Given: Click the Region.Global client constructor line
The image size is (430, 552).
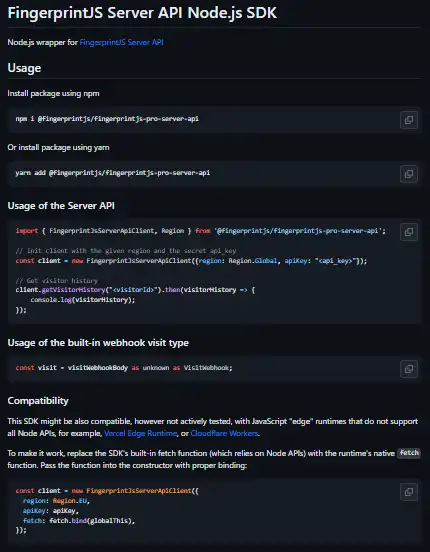Looking at the screenshot, I should tap(191, 261).
